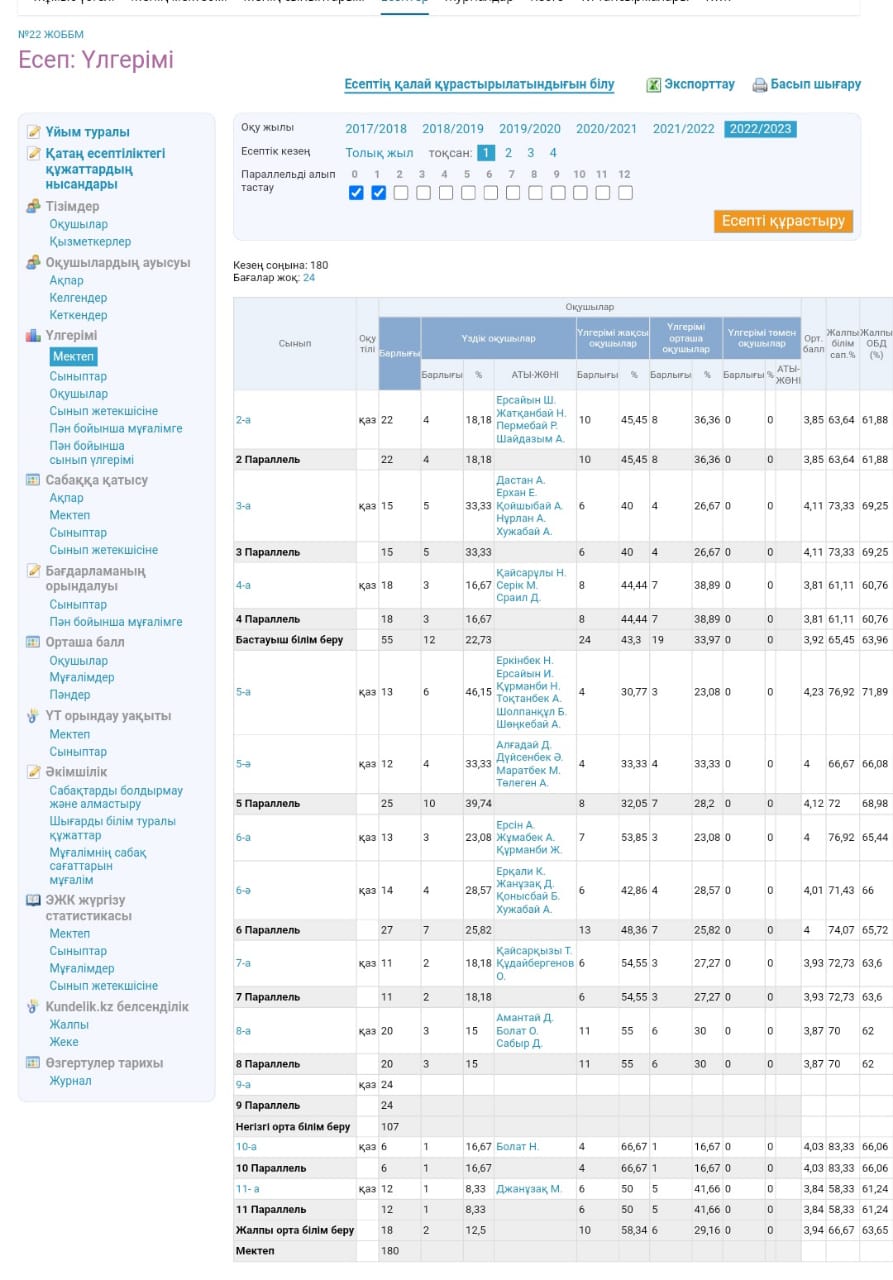This screenshot has width=893, height=1280.
Task: Click the Оқушылардың ауысуы section icon
Action: click(x=34, y=263)
